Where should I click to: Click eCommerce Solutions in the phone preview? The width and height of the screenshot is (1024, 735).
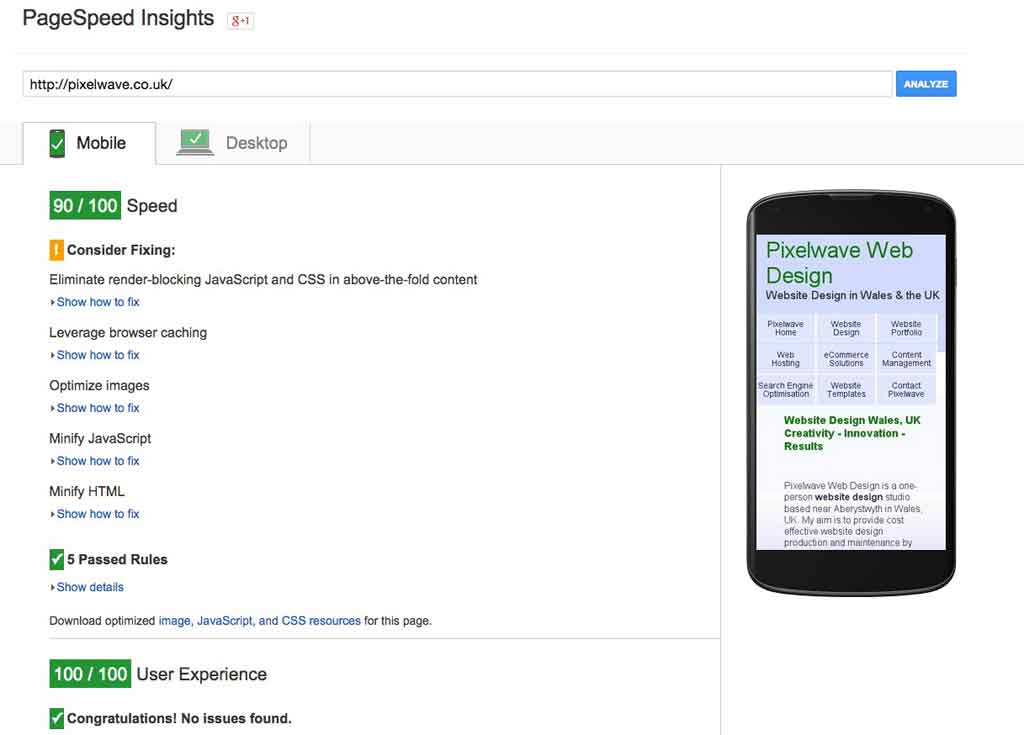(x=846, y=359)
